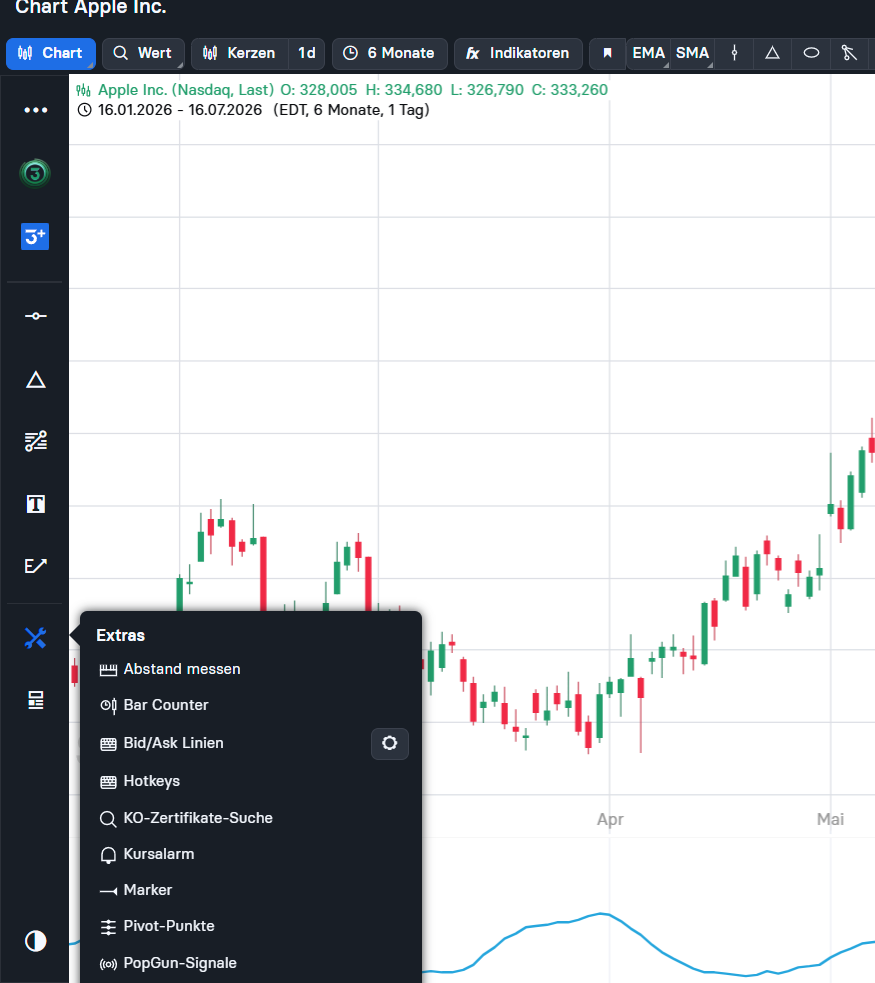
Task: Select Kursalarm in Extras menu
Action: (x=251, y=854)
